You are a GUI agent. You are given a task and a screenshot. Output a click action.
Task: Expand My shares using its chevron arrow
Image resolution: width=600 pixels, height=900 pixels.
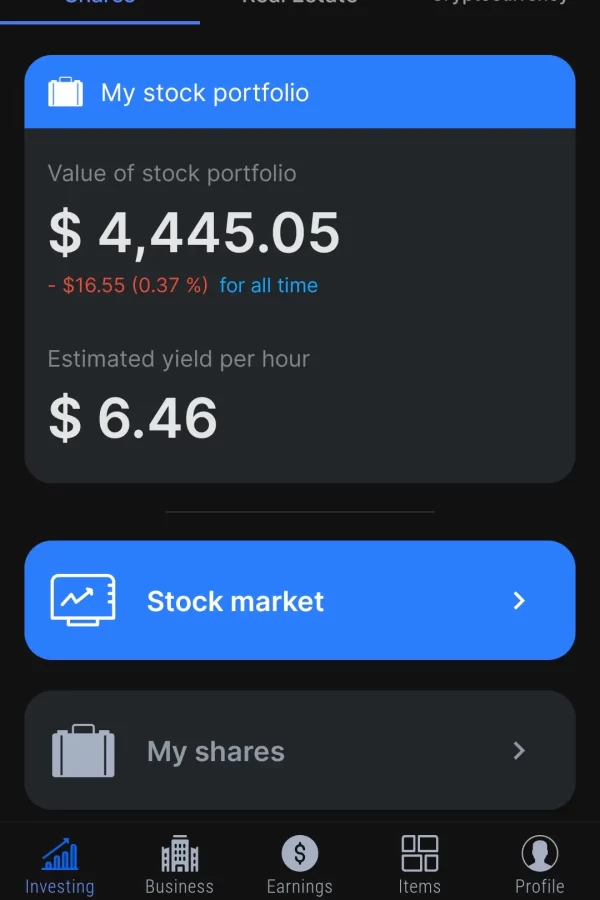click(519, 751)
